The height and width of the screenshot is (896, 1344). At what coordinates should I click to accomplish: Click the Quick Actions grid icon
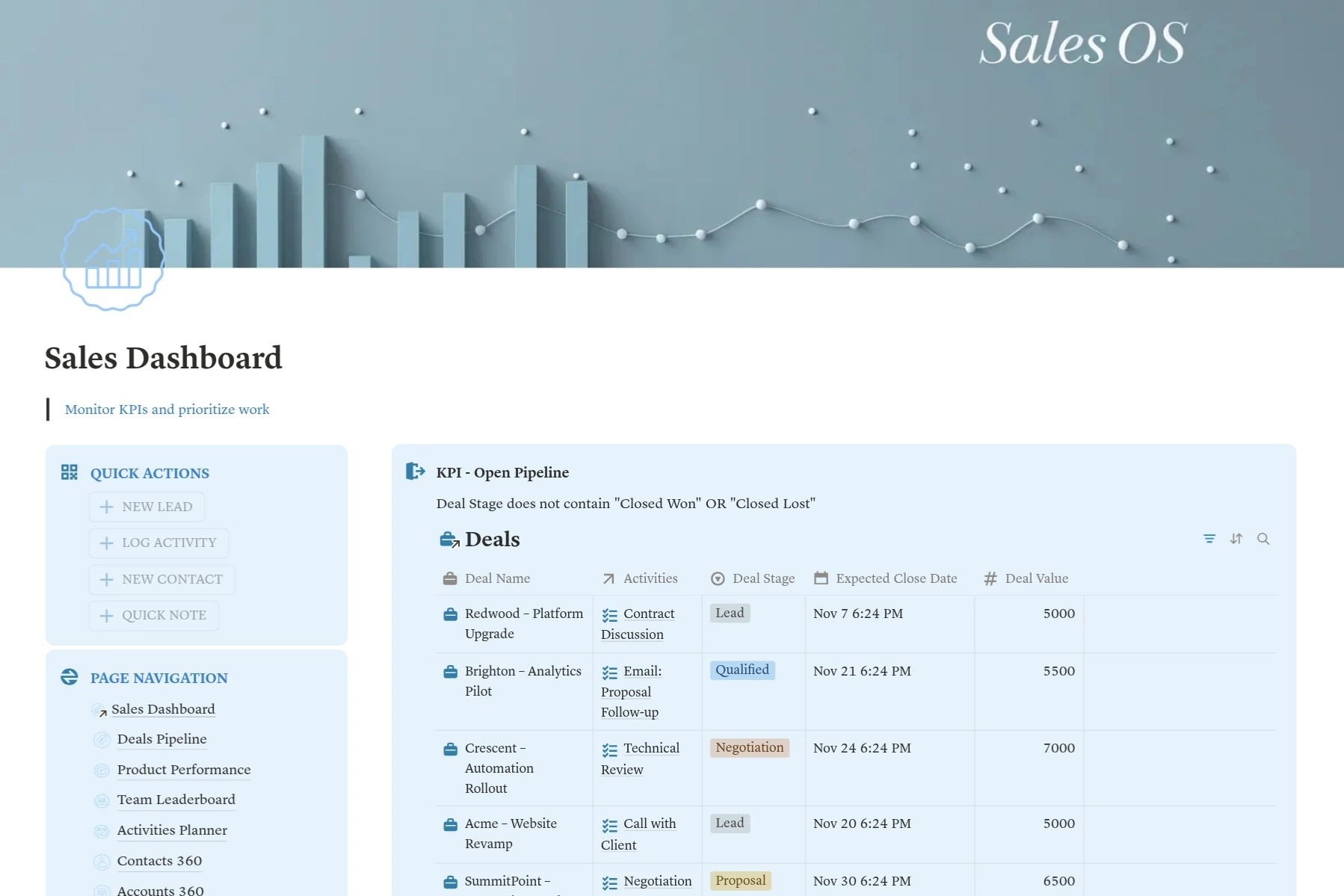[x=70, y=472]
